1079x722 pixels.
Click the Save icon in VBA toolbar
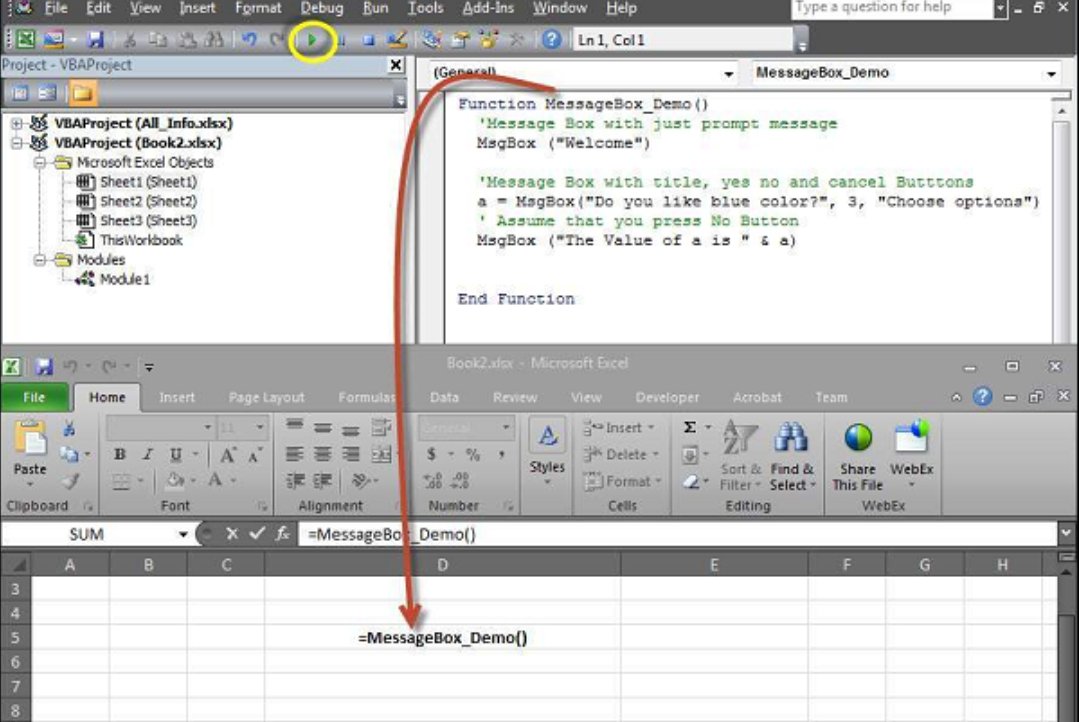(x=96, y=40)
